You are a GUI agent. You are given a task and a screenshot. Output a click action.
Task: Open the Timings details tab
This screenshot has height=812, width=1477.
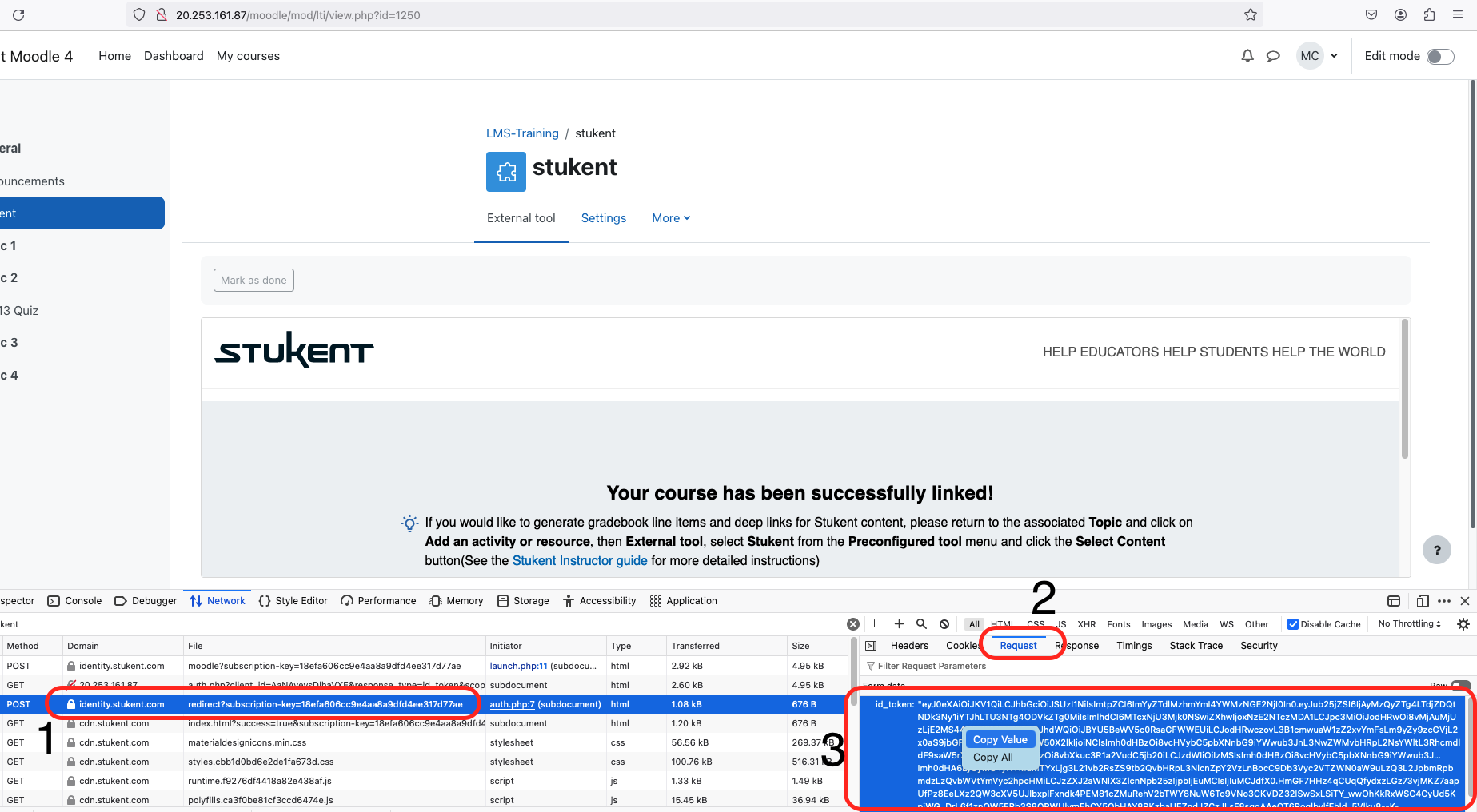[x=1135, y=646]
